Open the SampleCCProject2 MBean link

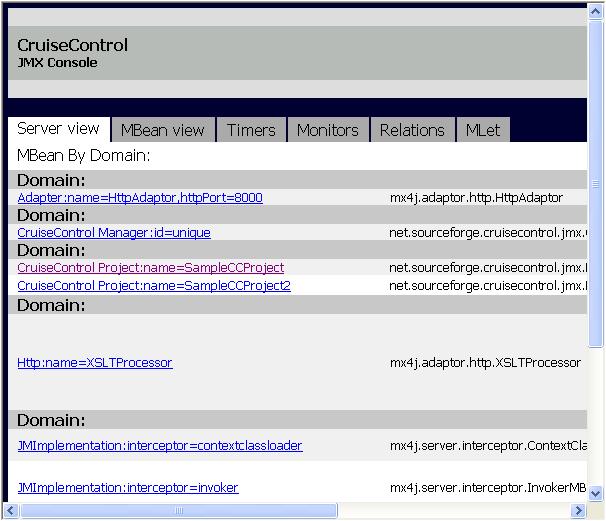click(x=154, y=286)
